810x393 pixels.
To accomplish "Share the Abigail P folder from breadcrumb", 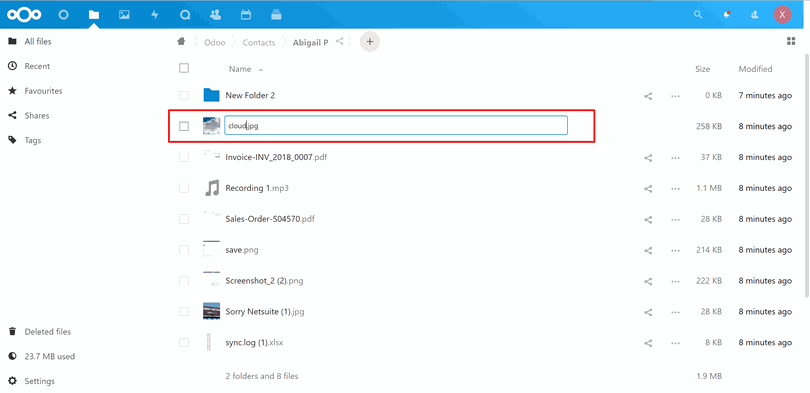I will coord(339,41).
